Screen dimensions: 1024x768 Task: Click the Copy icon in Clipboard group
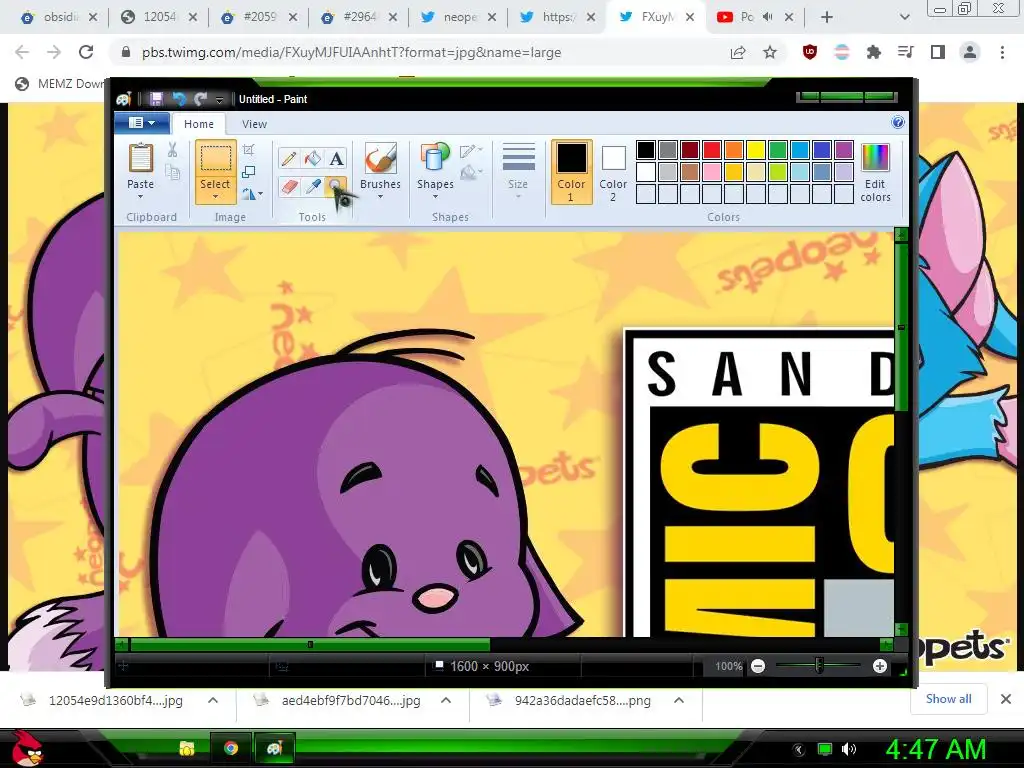(x=172, y=172)
